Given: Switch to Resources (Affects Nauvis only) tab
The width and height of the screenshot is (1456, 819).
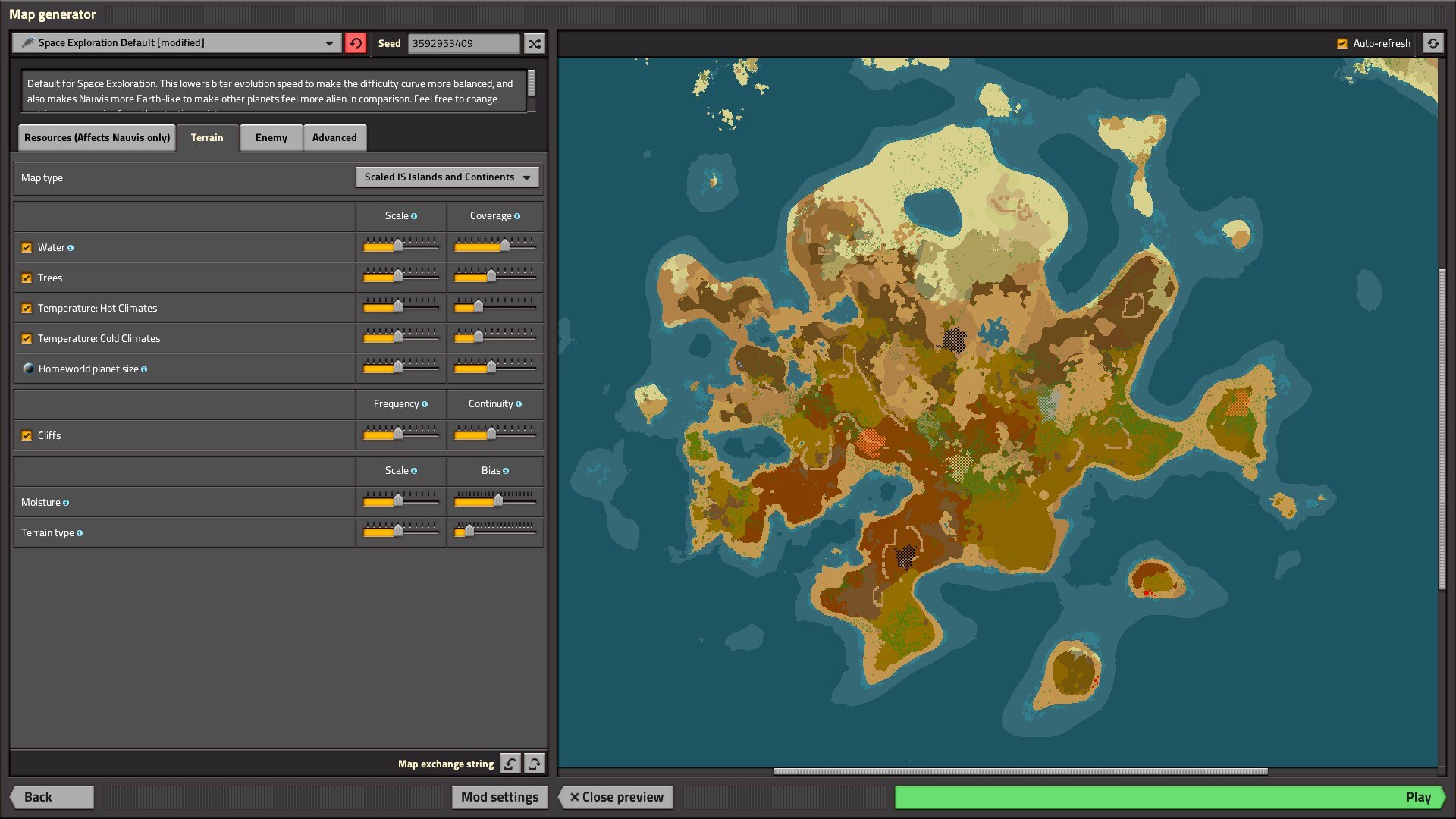Looking at the screenshot, I should tap(97, 137).
